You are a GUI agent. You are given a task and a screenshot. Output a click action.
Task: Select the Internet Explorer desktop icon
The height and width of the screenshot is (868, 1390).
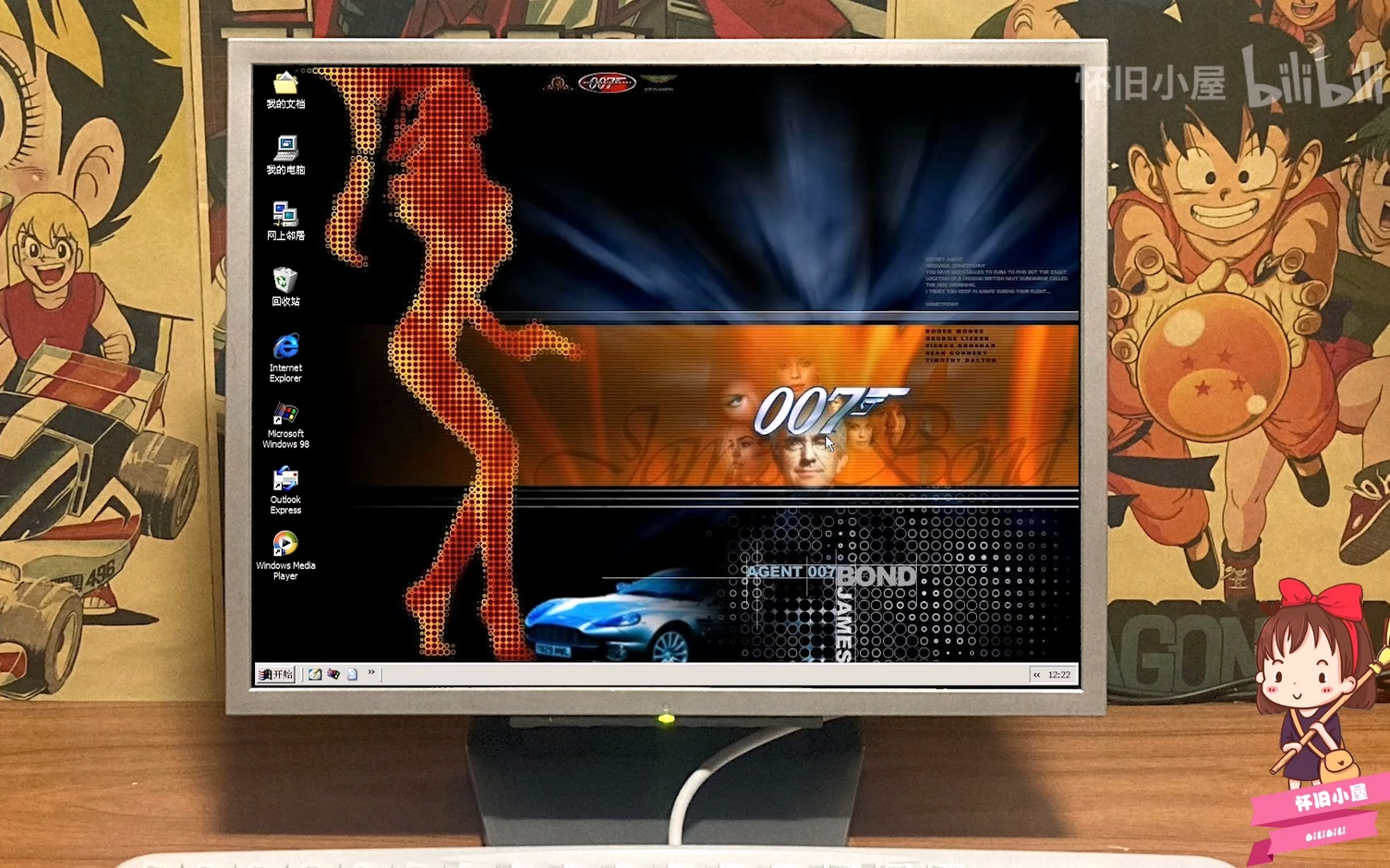click(285, 358)
